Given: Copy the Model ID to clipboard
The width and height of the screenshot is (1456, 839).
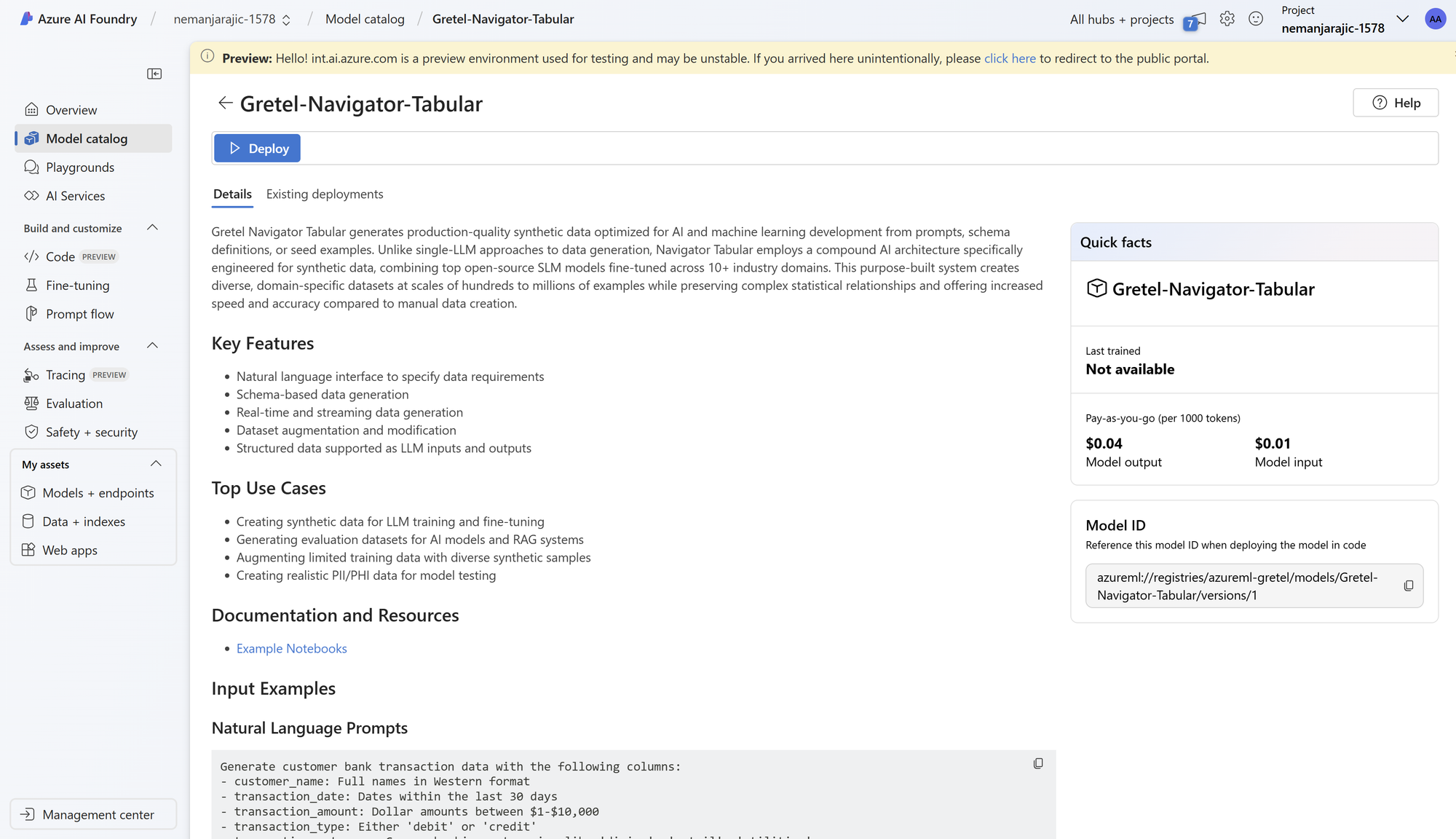Looking at the screenshot, I should [1409, 586].
